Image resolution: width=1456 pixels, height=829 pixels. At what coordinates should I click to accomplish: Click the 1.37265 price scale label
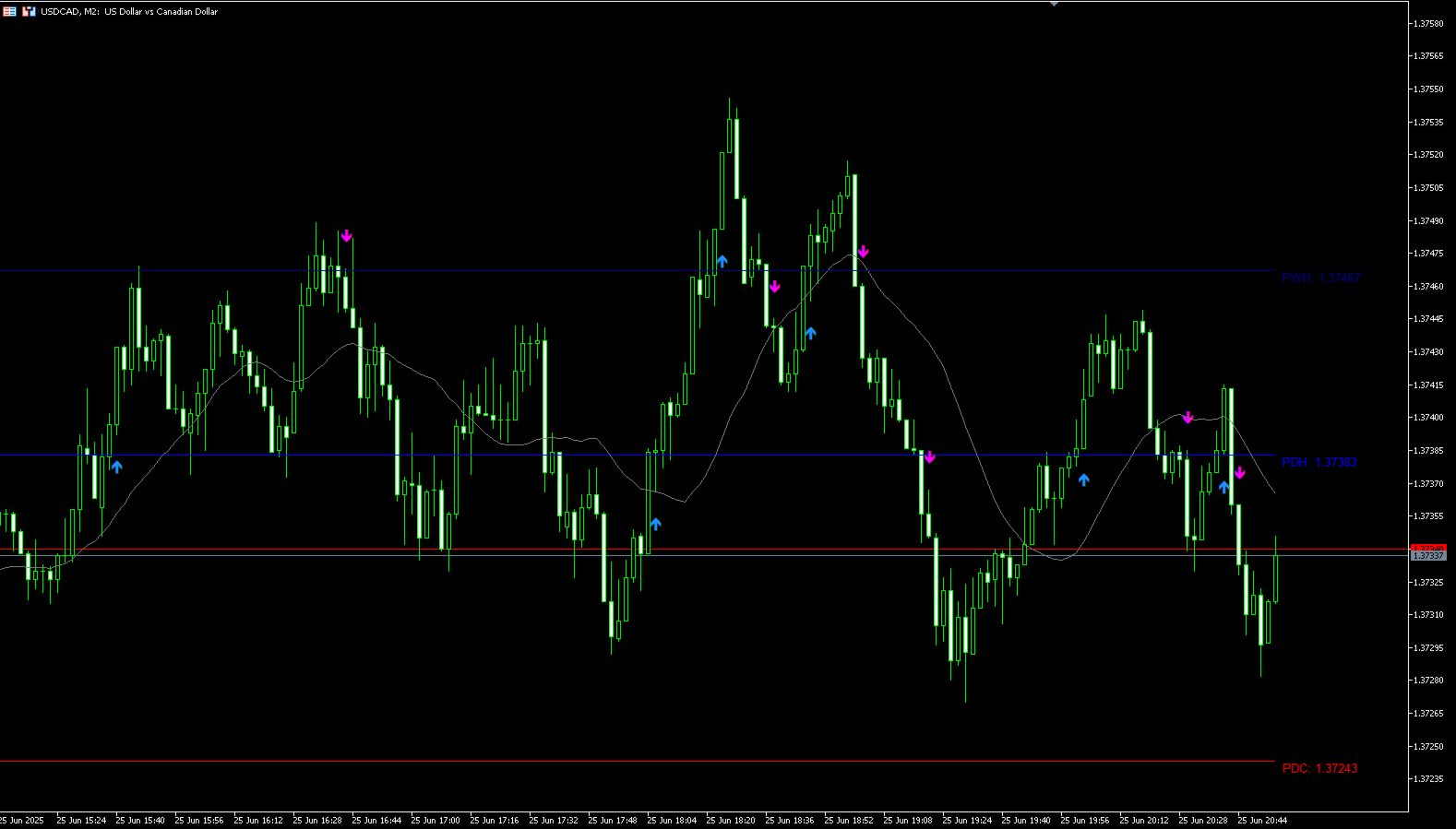[x=1428, y=714]
